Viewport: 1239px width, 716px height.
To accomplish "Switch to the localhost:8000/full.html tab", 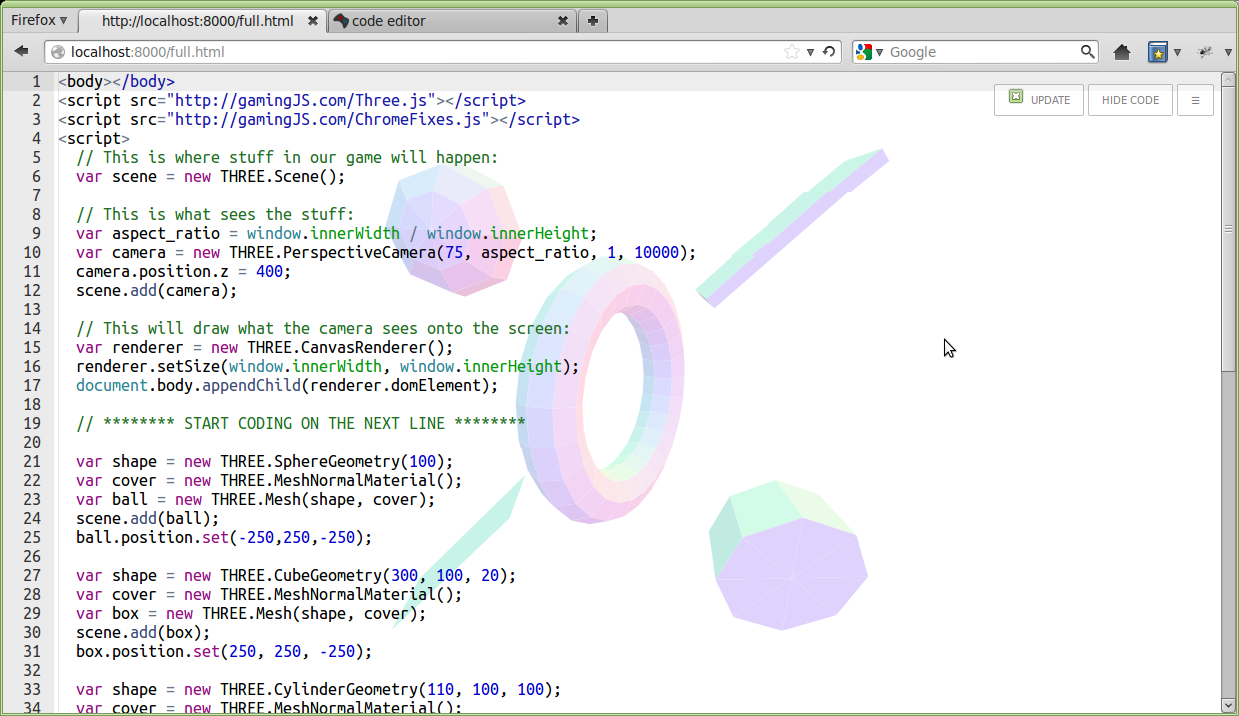I will 197,21.
